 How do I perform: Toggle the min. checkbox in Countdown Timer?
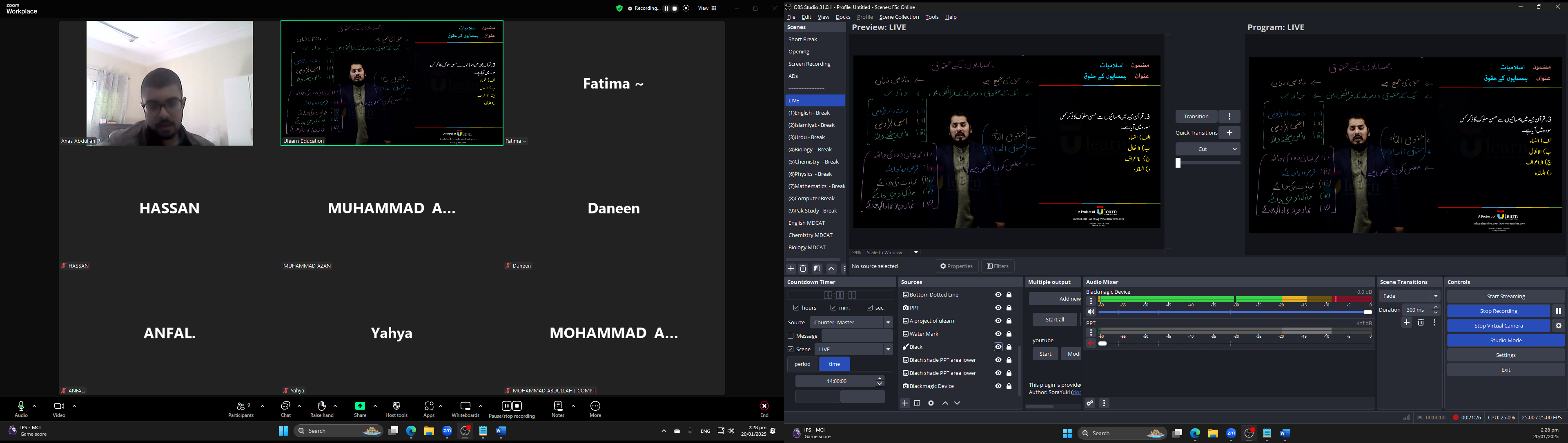pyautogui.click(x=833, y=308)
